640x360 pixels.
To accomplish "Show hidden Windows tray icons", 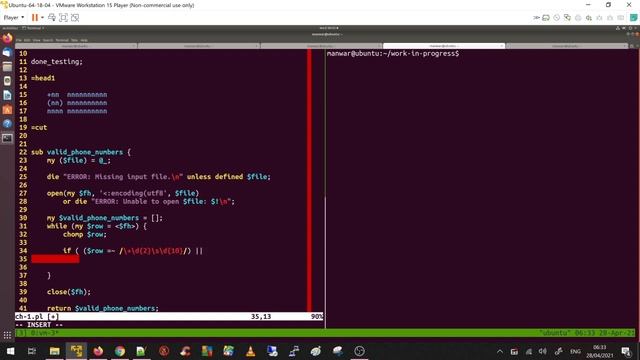I will tap(500, 351).
